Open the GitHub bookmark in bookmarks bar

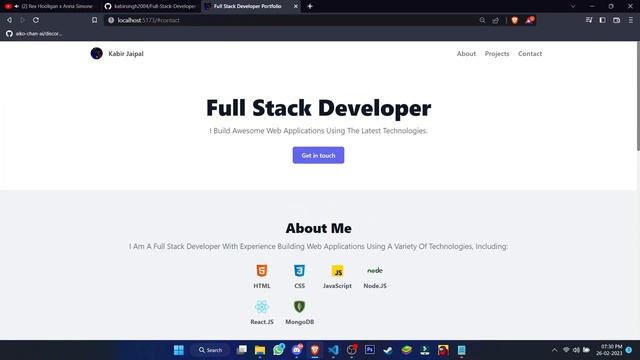pos(34,33)
